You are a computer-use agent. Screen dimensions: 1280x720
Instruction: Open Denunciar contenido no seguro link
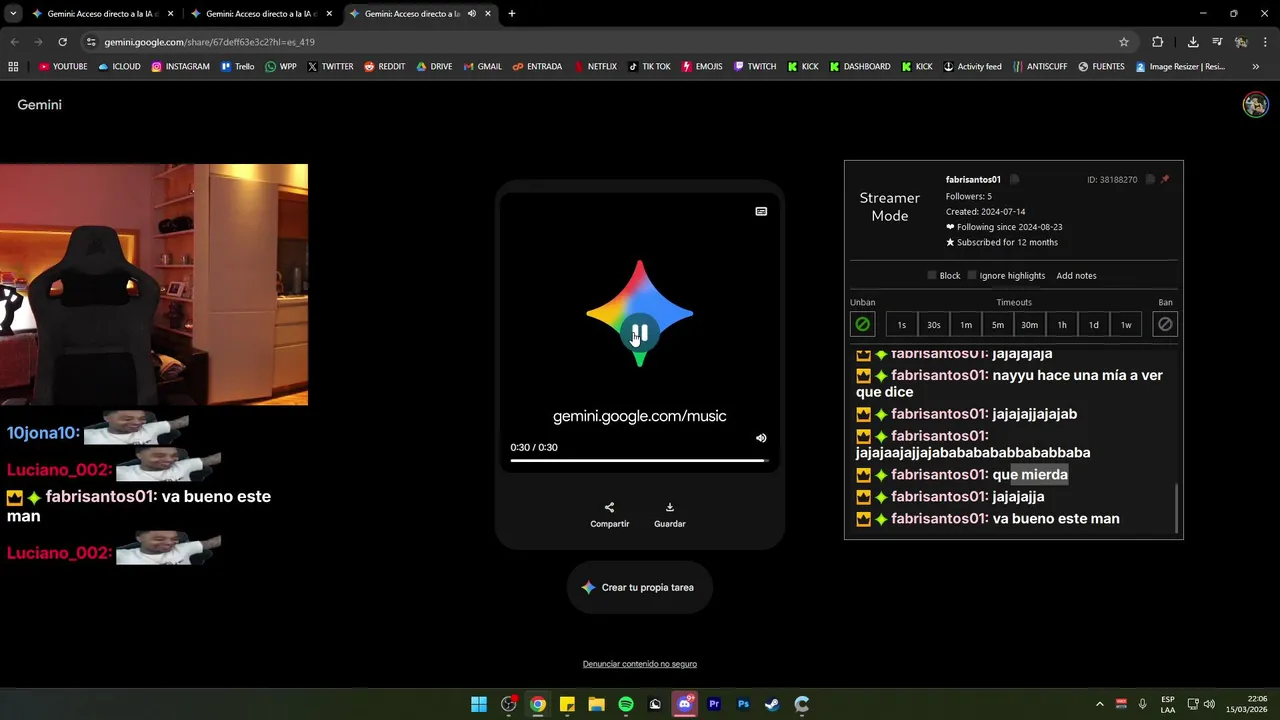[640, 664]
